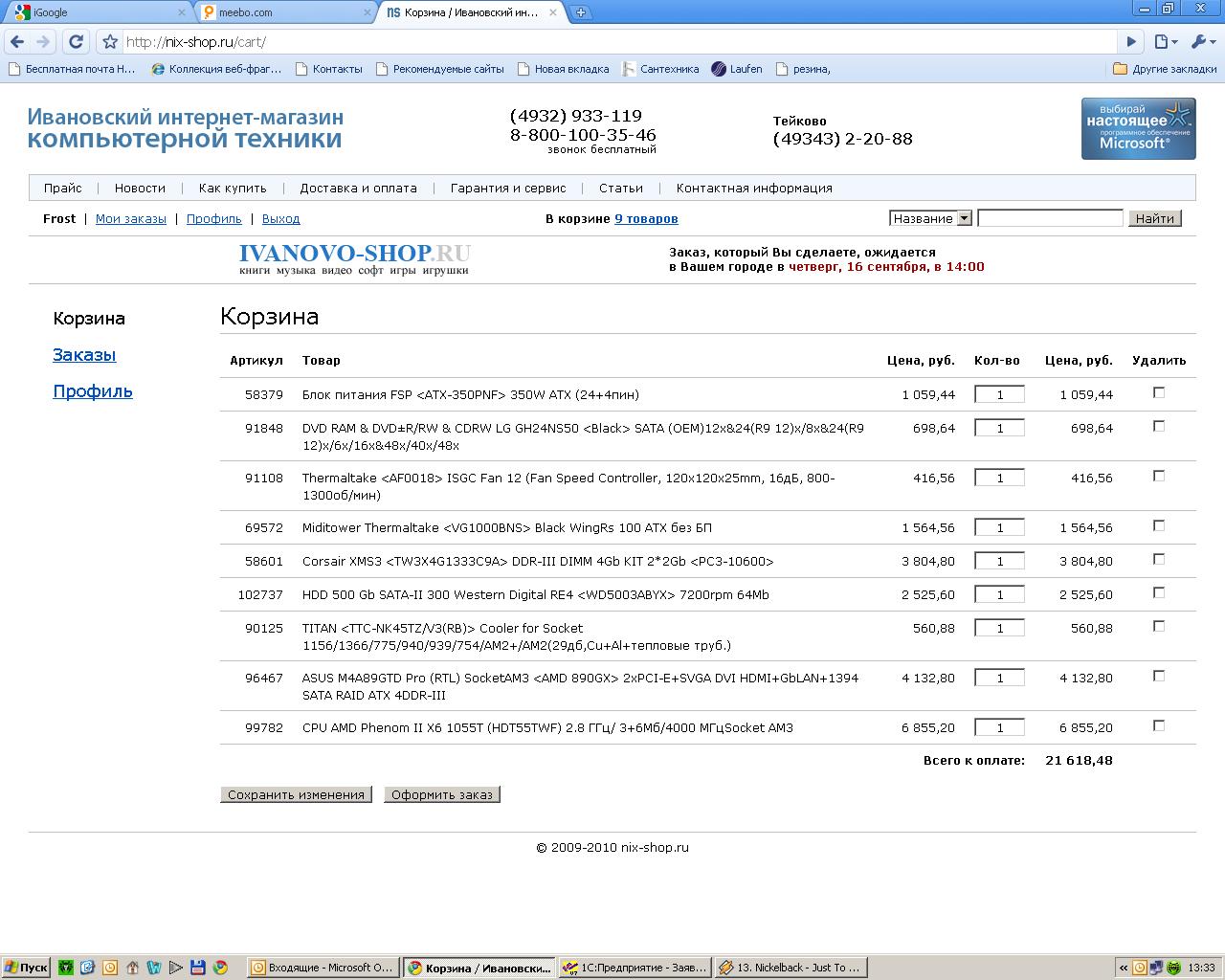Launch Internet Explorer from quick launch

88,968
